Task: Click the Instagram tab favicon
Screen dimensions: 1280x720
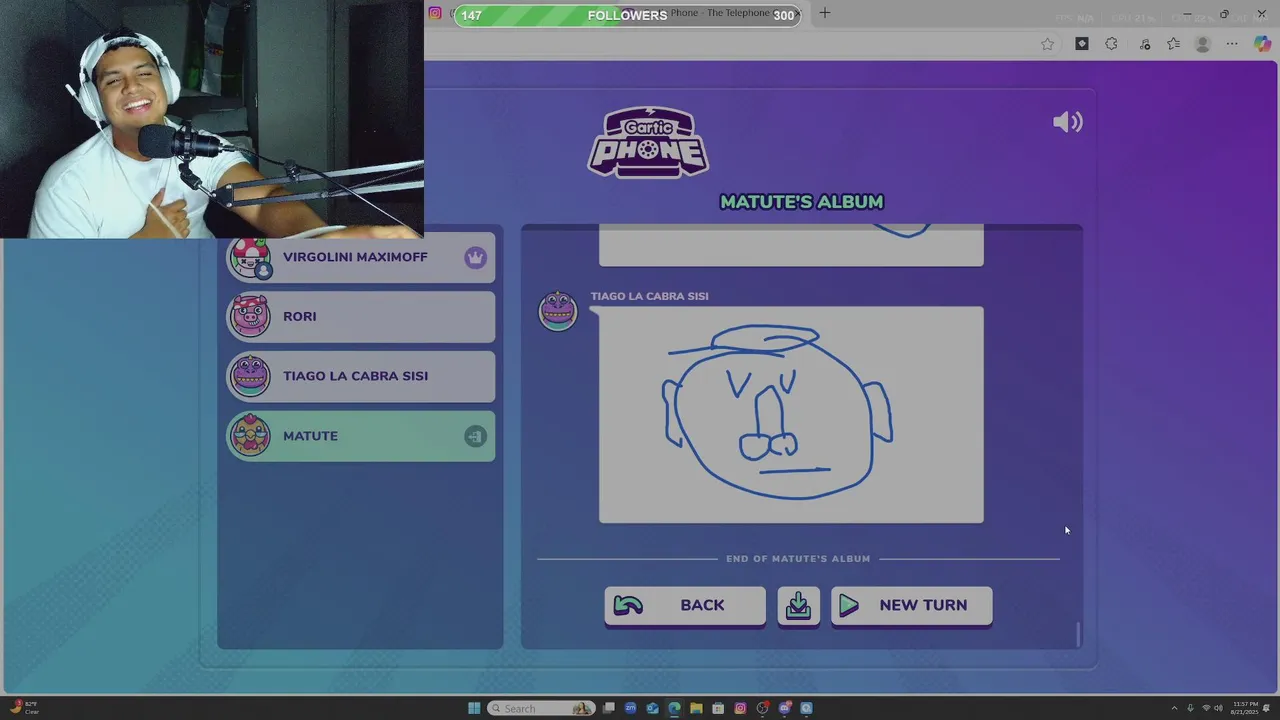Action: 435,13
